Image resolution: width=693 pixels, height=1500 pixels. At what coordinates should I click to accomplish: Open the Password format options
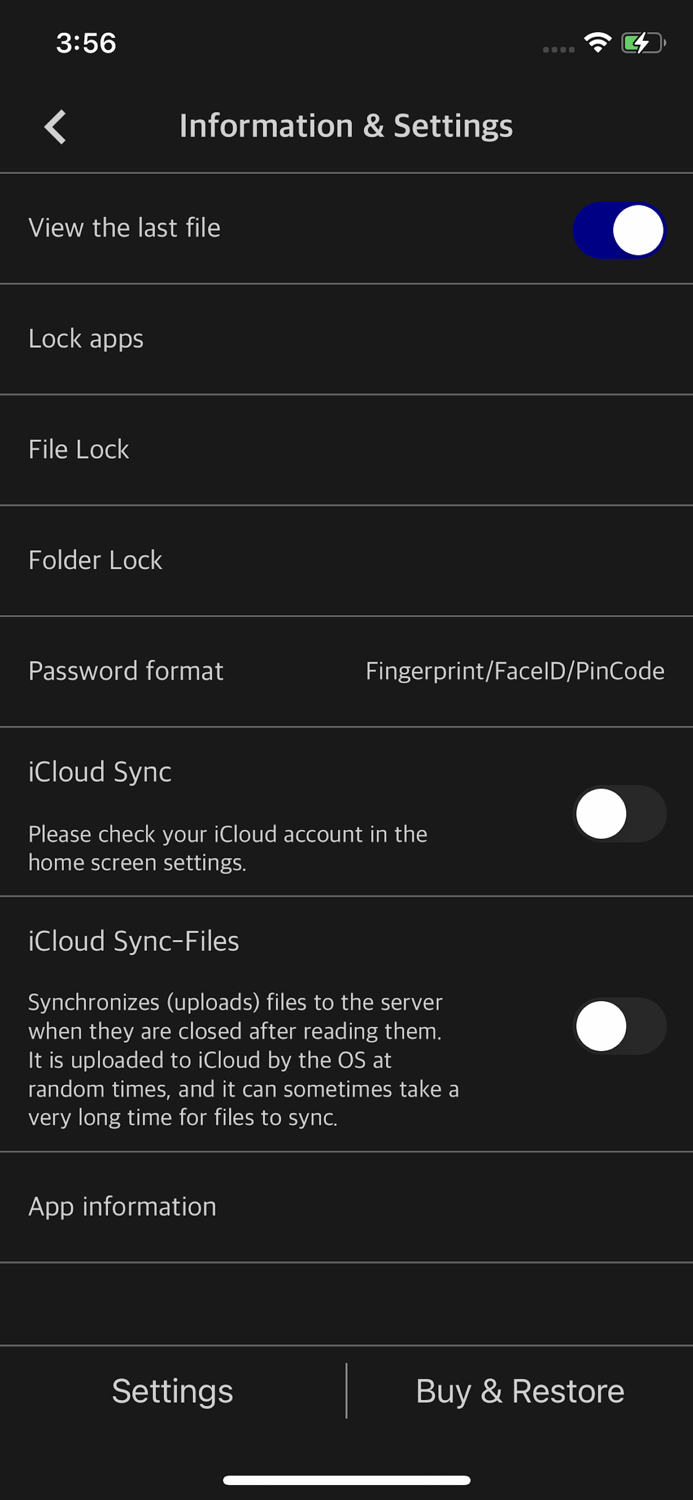pos(126,671)
